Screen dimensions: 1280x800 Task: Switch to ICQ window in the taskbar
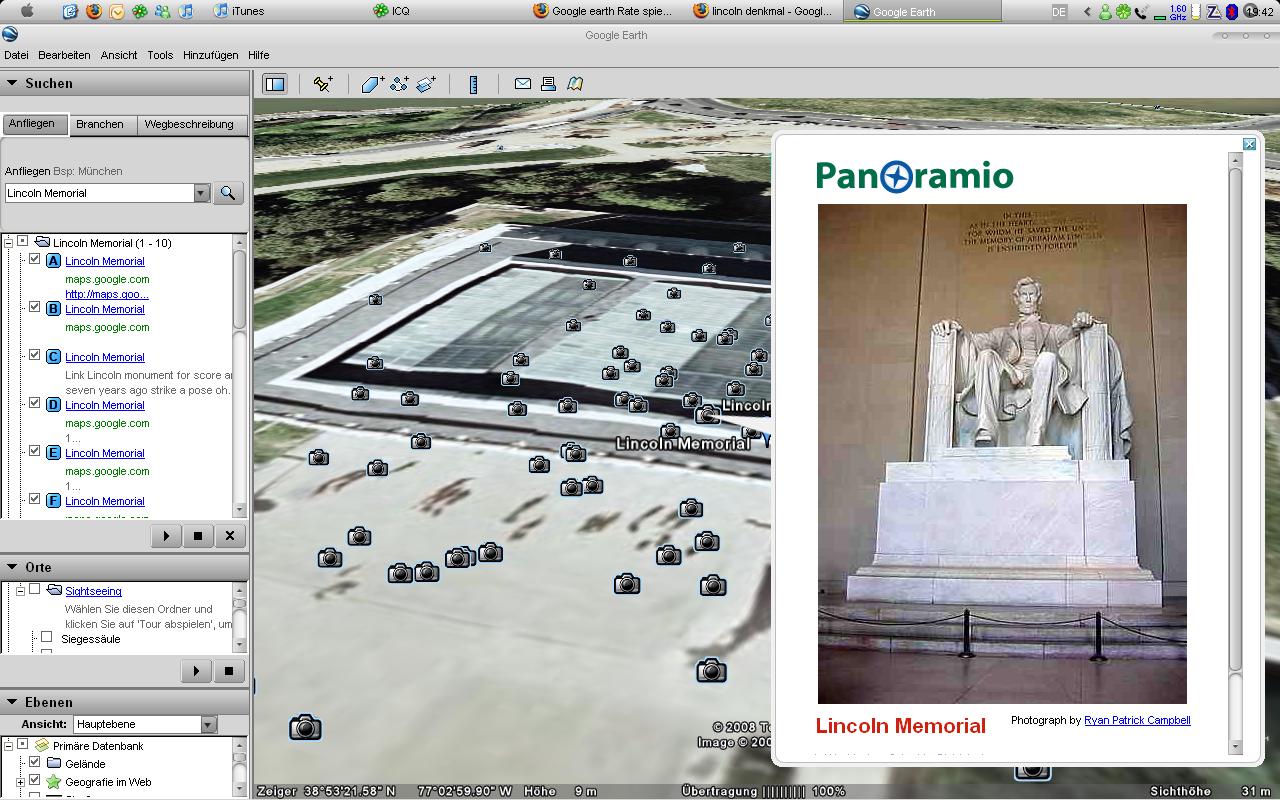tap(391, 11)
